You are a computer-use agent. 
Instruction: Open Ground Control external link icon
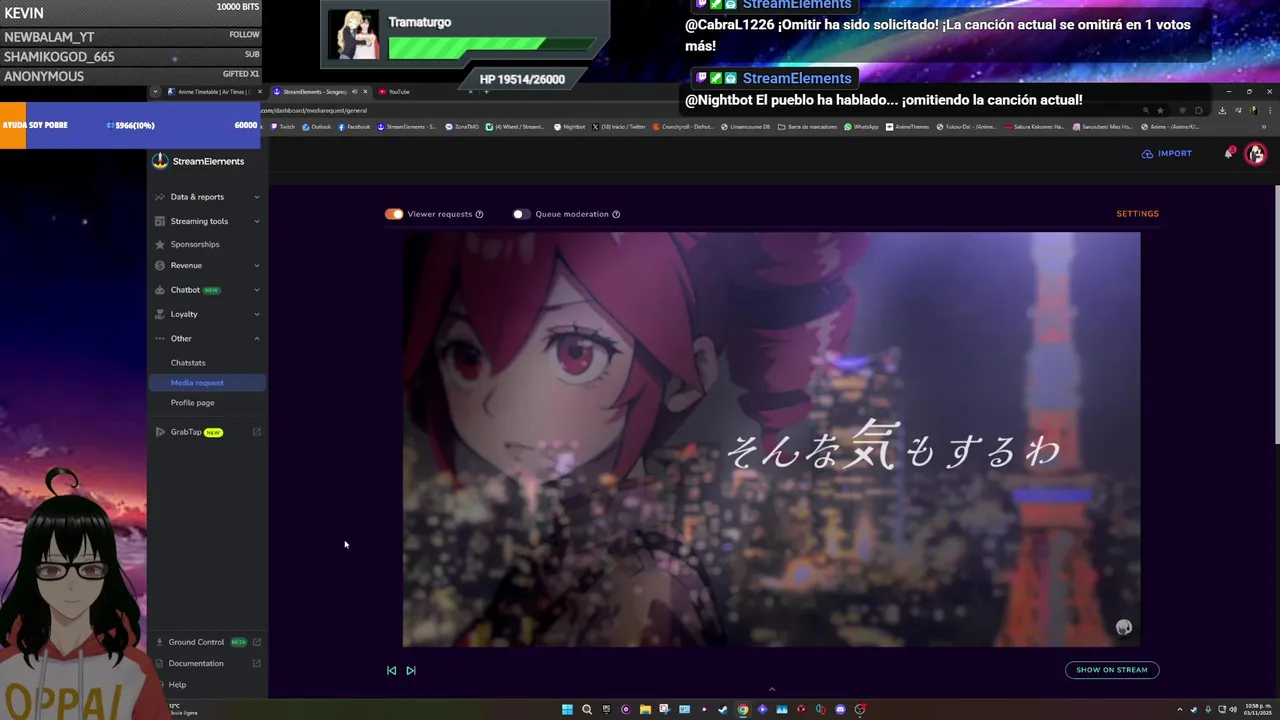tap(257, 642)
